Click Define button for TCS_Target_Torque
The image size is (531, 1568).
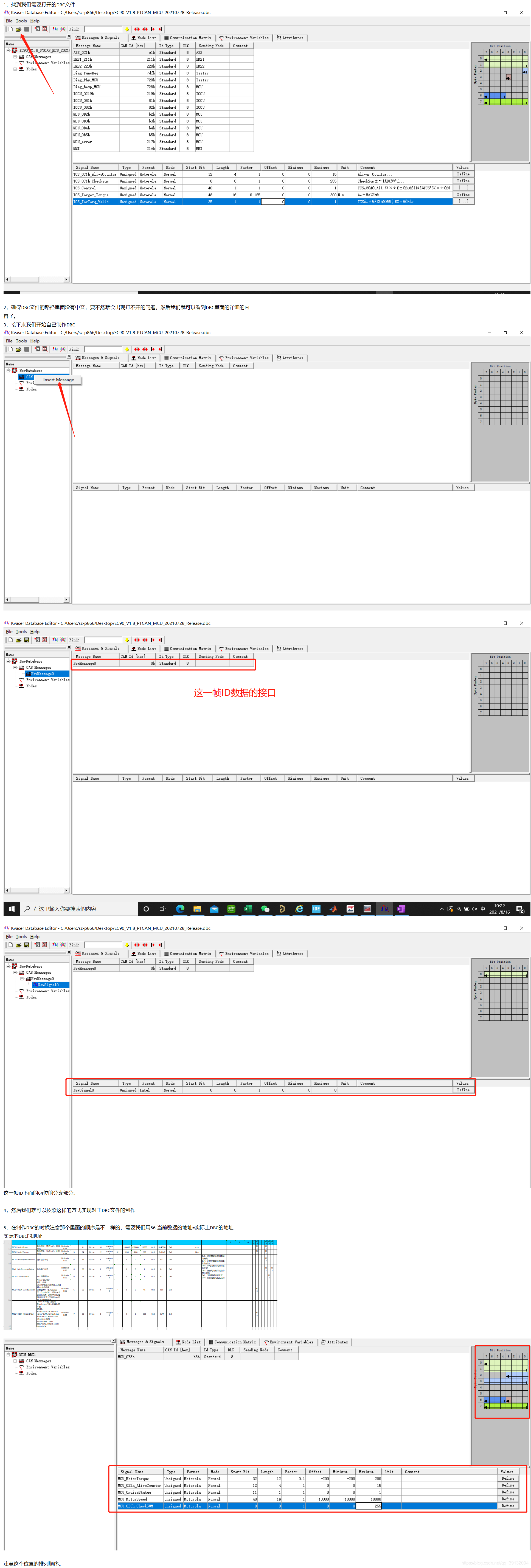463,195
